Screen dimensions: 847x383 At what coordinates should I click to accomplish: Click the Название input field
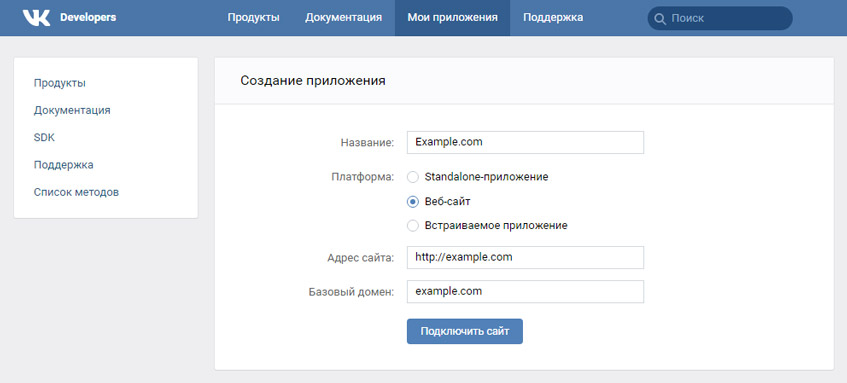(525, 142)
